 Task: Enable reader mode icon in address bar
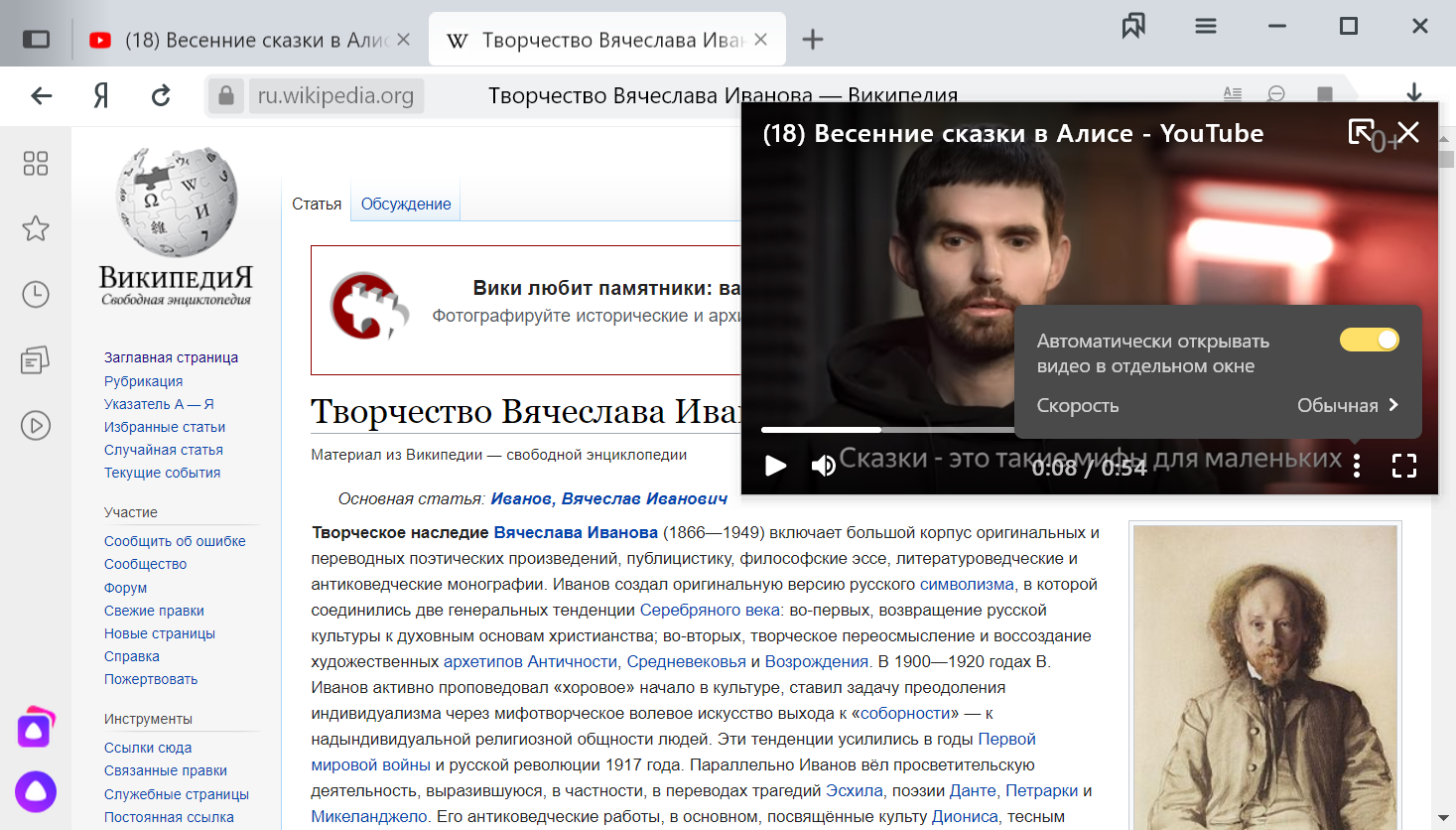[1233, 94]
